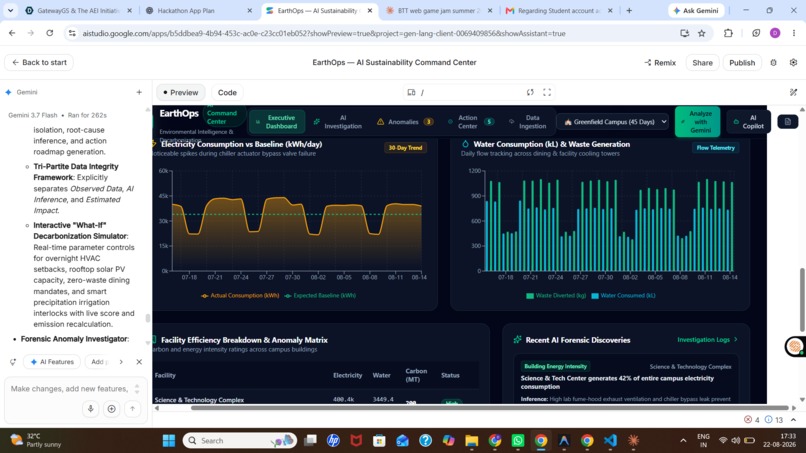The height and width of the screenshot is (453, 806).
Task: Click the send arrow button
Action: pyautogui.click(x=132, y=409)
